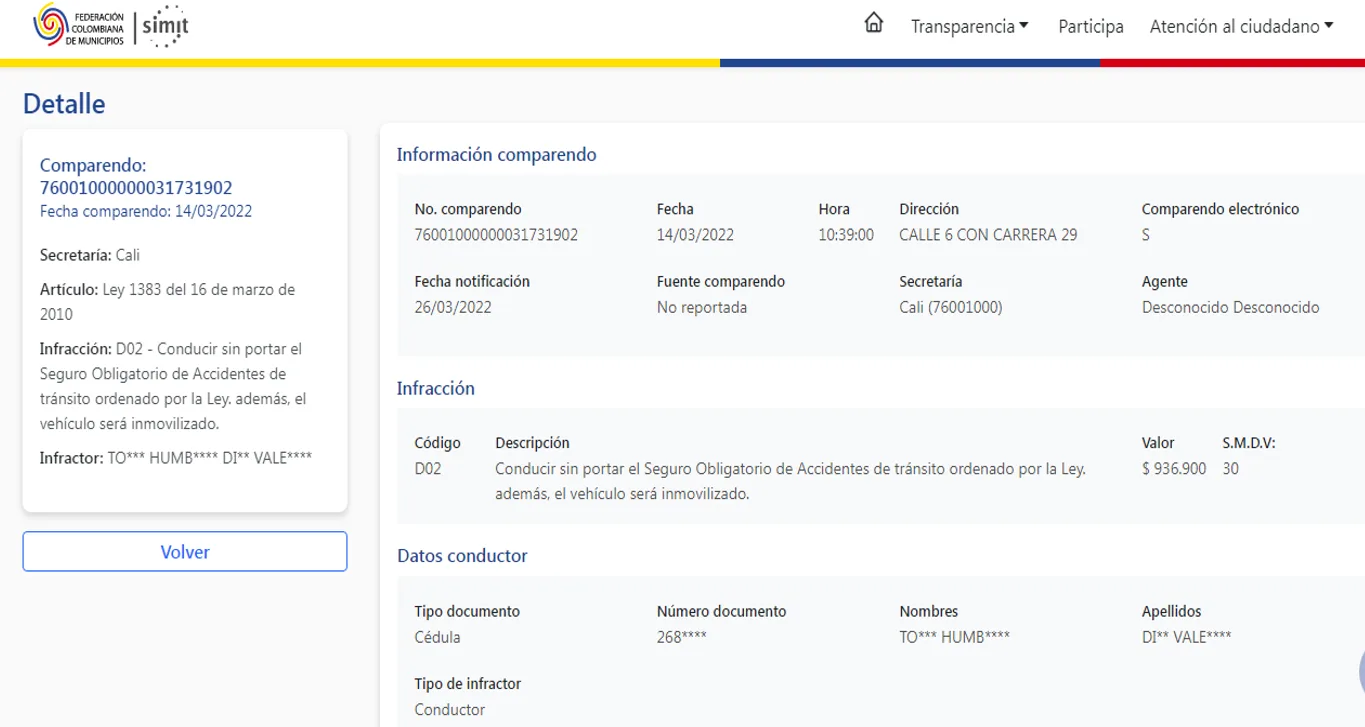Click the Infracción section heading

[x=436, y=388]
